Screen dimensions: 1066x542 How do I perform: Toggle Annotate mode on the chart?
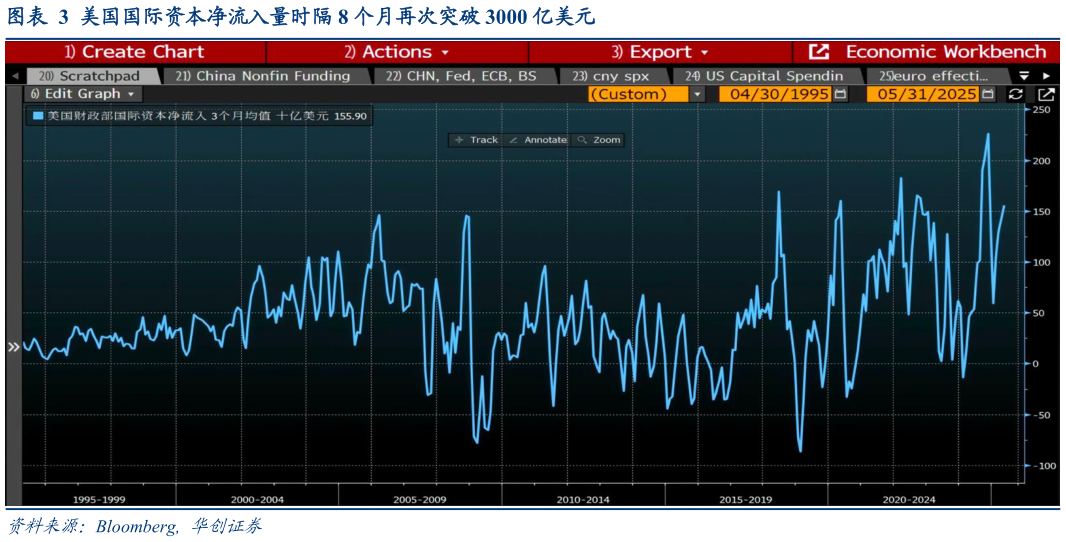538,140
